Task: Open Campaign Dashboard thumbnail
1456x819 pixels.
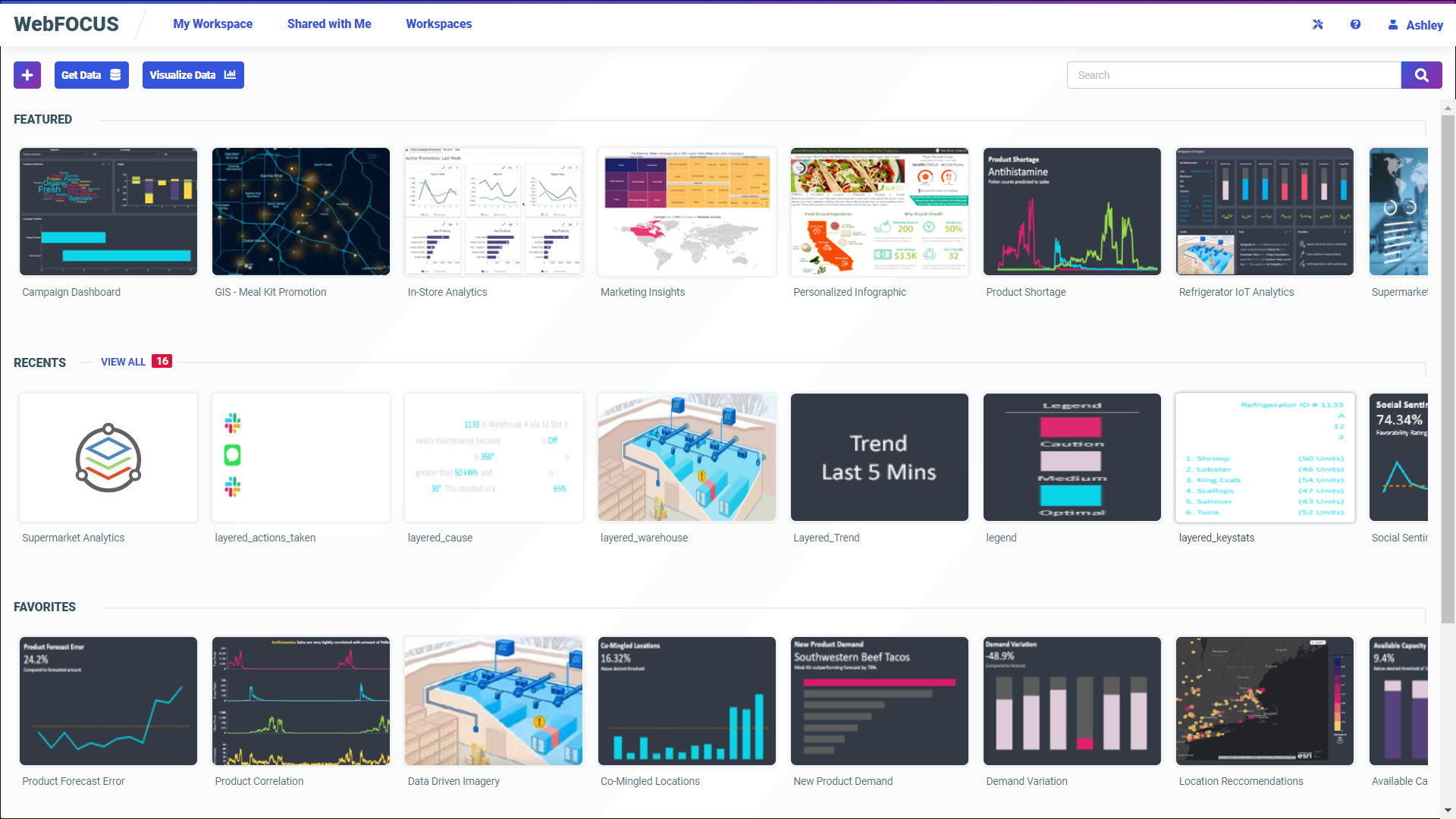Action: 108,212
